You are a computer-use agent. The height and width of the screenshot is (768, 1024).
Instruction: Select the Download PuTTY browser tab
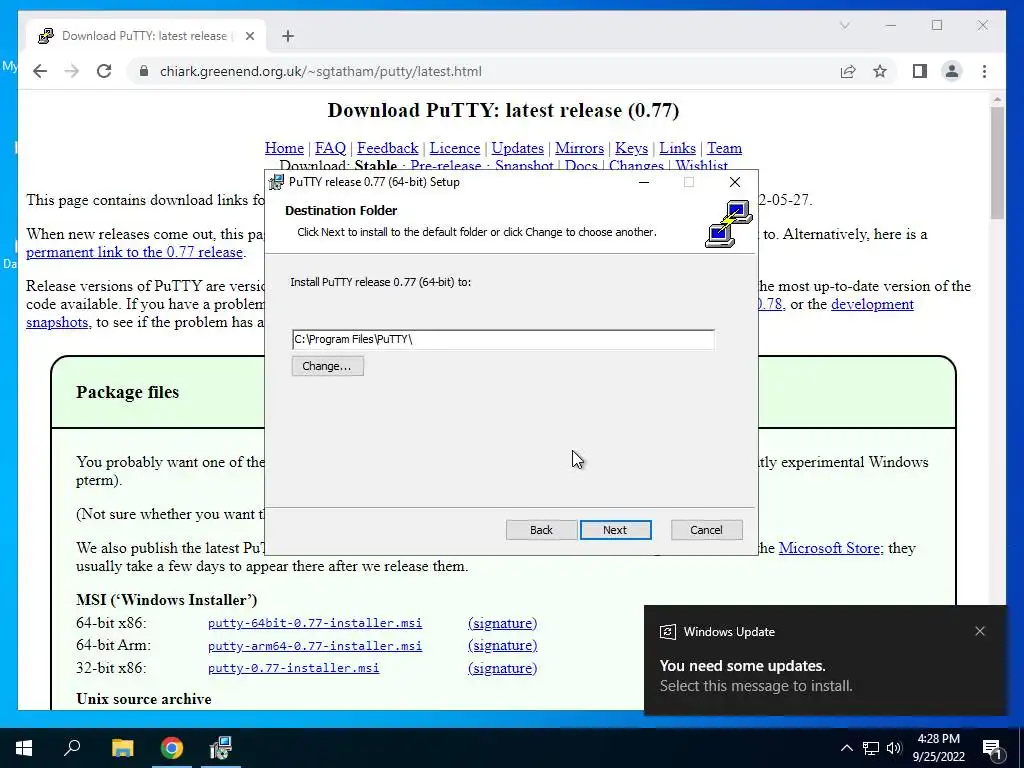tap(144, 36)
